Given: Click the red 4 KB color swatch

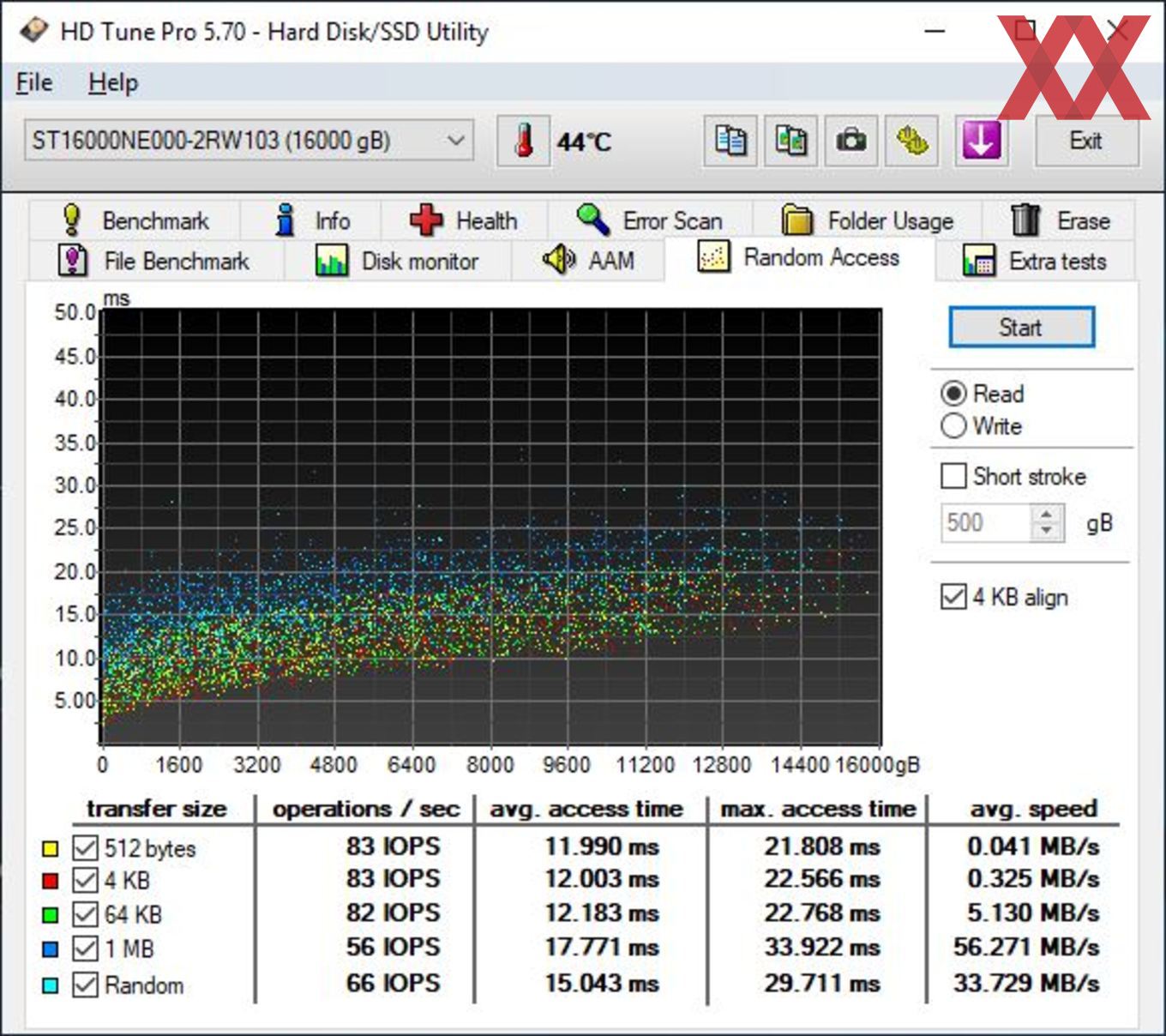Looking at the screenshot, I should pyautogui.click(x=50, y=882).
